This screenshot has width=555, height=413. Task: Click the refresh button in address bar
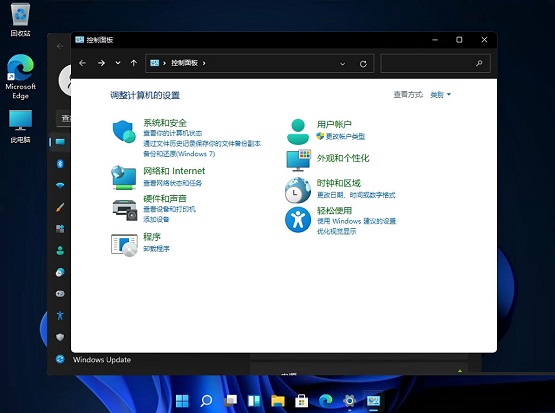[x=363, y=64]
